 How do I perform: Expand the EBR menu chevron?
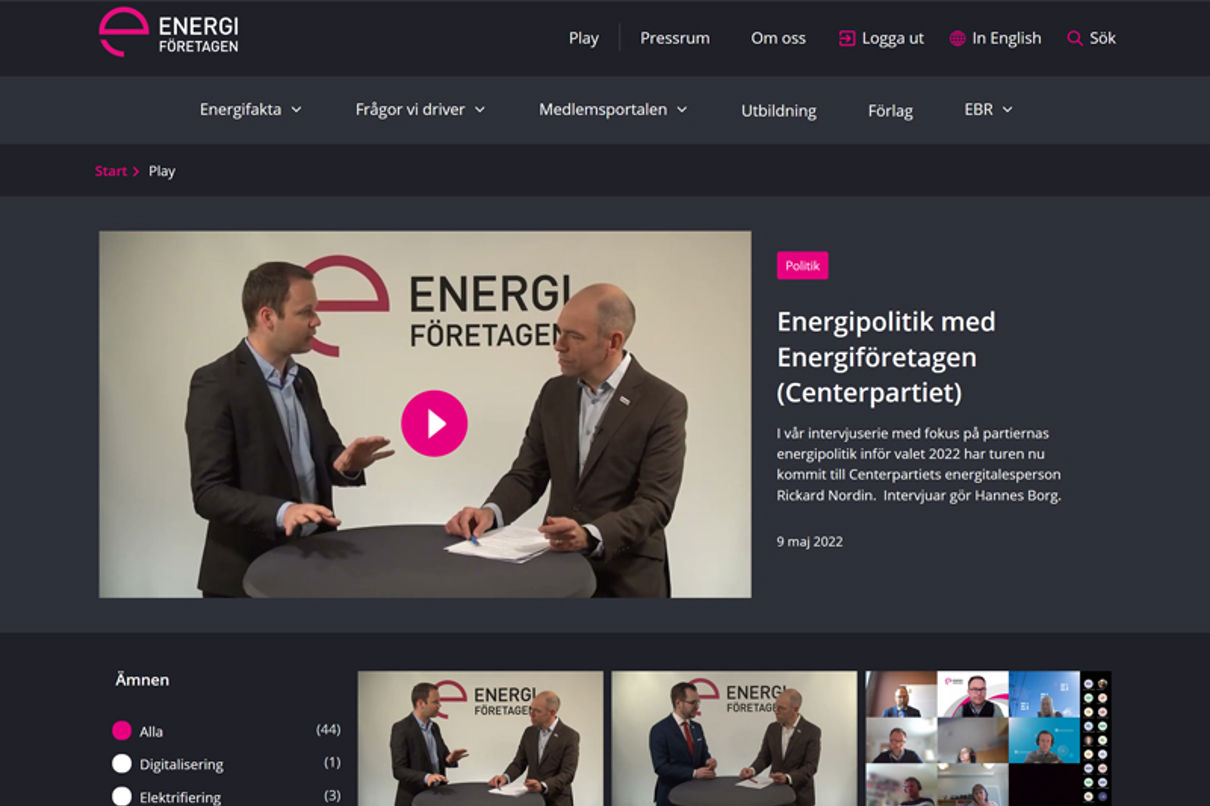click(x=1007, y=109)
